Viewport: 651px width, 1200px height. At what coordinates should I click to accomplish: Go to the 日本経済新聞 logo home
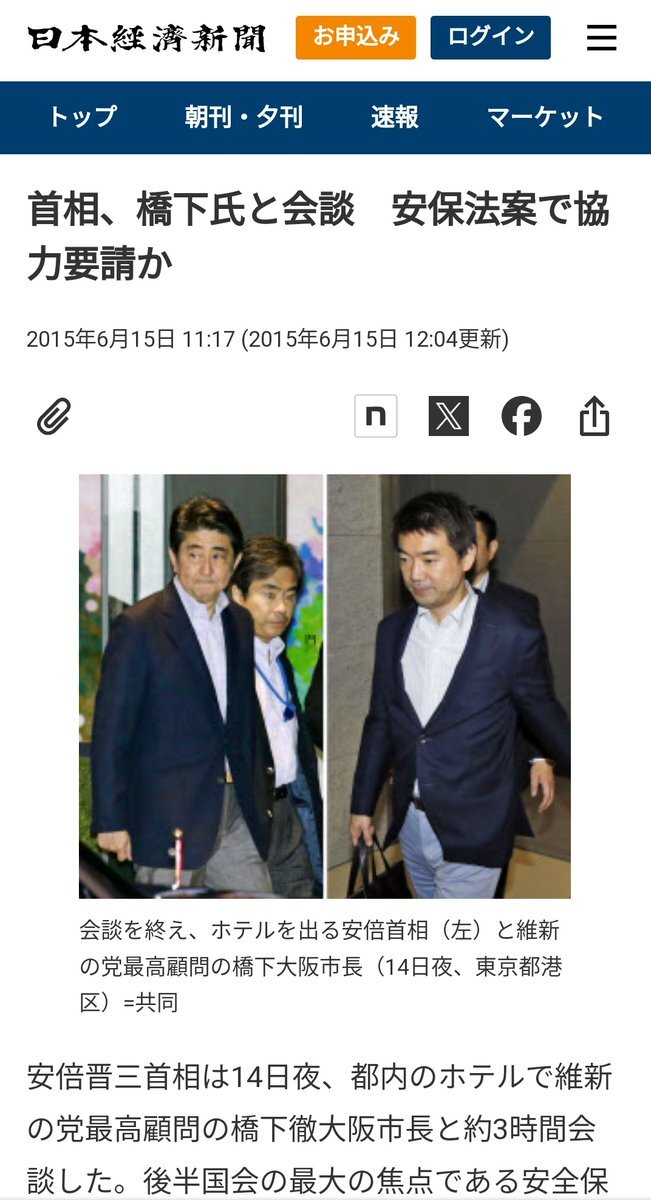[147, 38]
